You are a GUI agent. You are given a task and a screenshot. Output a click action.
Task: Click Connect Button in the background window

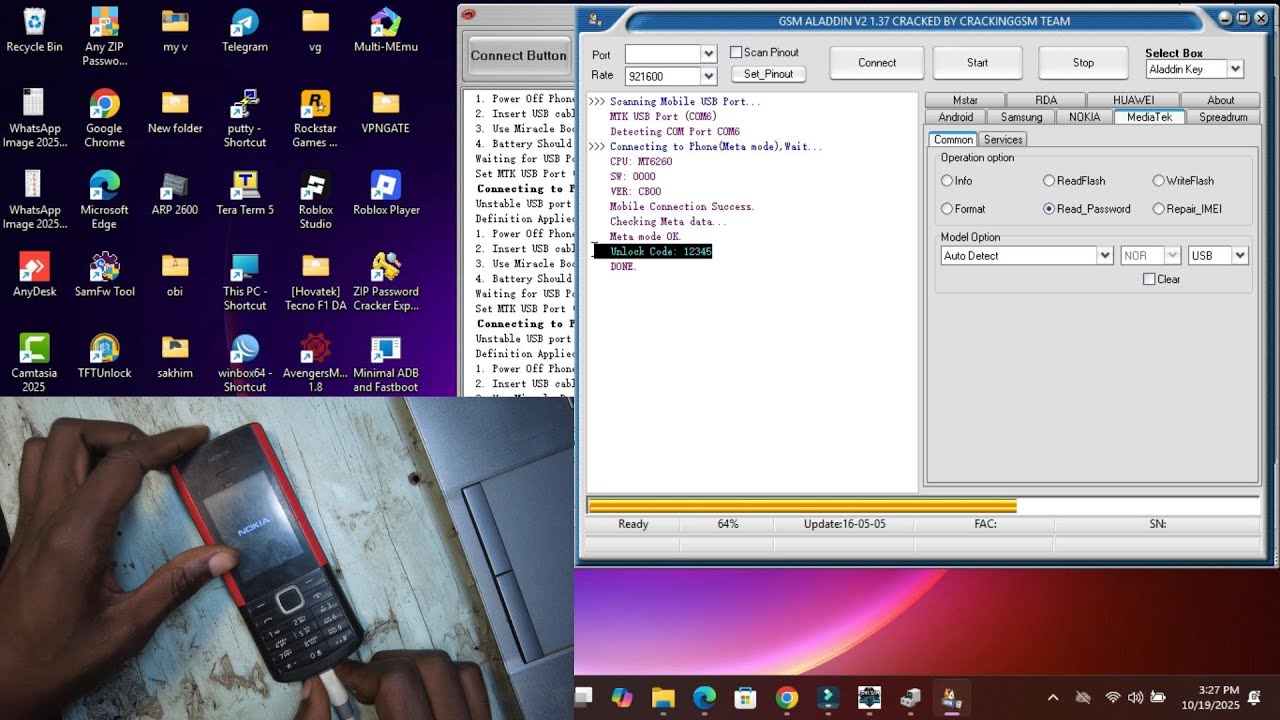pyautogui.click(x=518, y=56)
